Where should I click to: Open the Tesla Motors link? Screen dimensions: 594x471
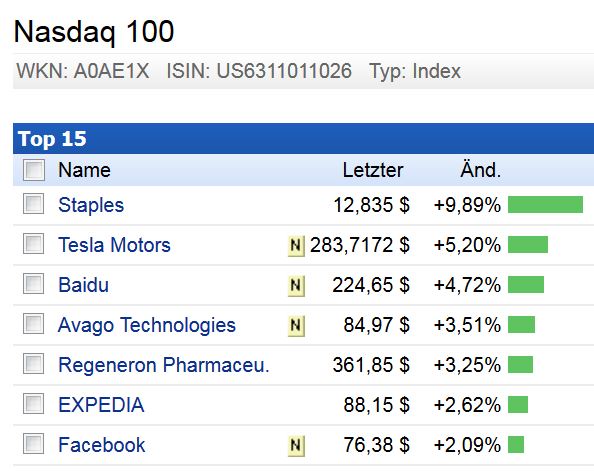(x=114, y=245)
